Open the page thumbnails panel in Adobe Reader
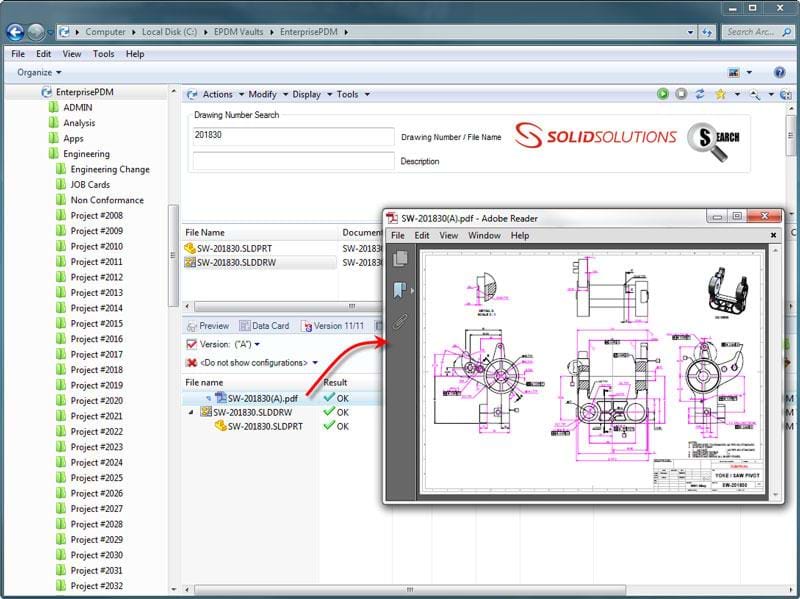 tap(401, 259)
